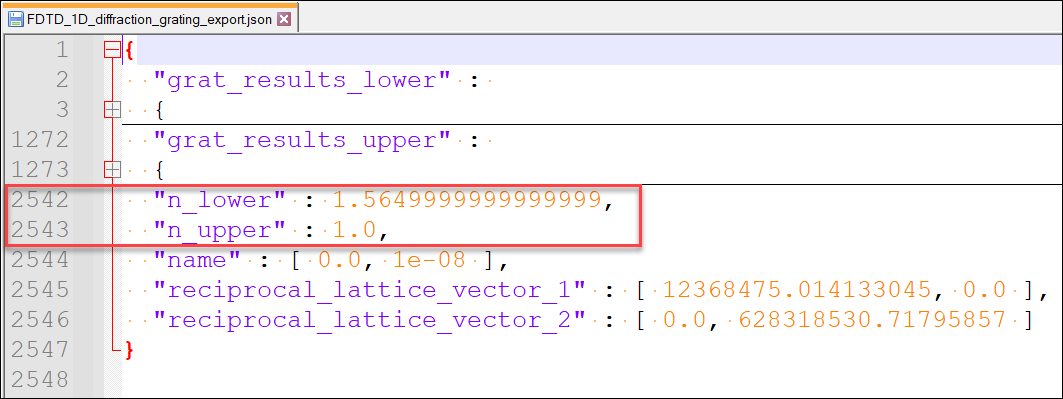Click the n_upper value 1.0
The width and height of the screenshot is (1063, 399).
click(354, 230)
